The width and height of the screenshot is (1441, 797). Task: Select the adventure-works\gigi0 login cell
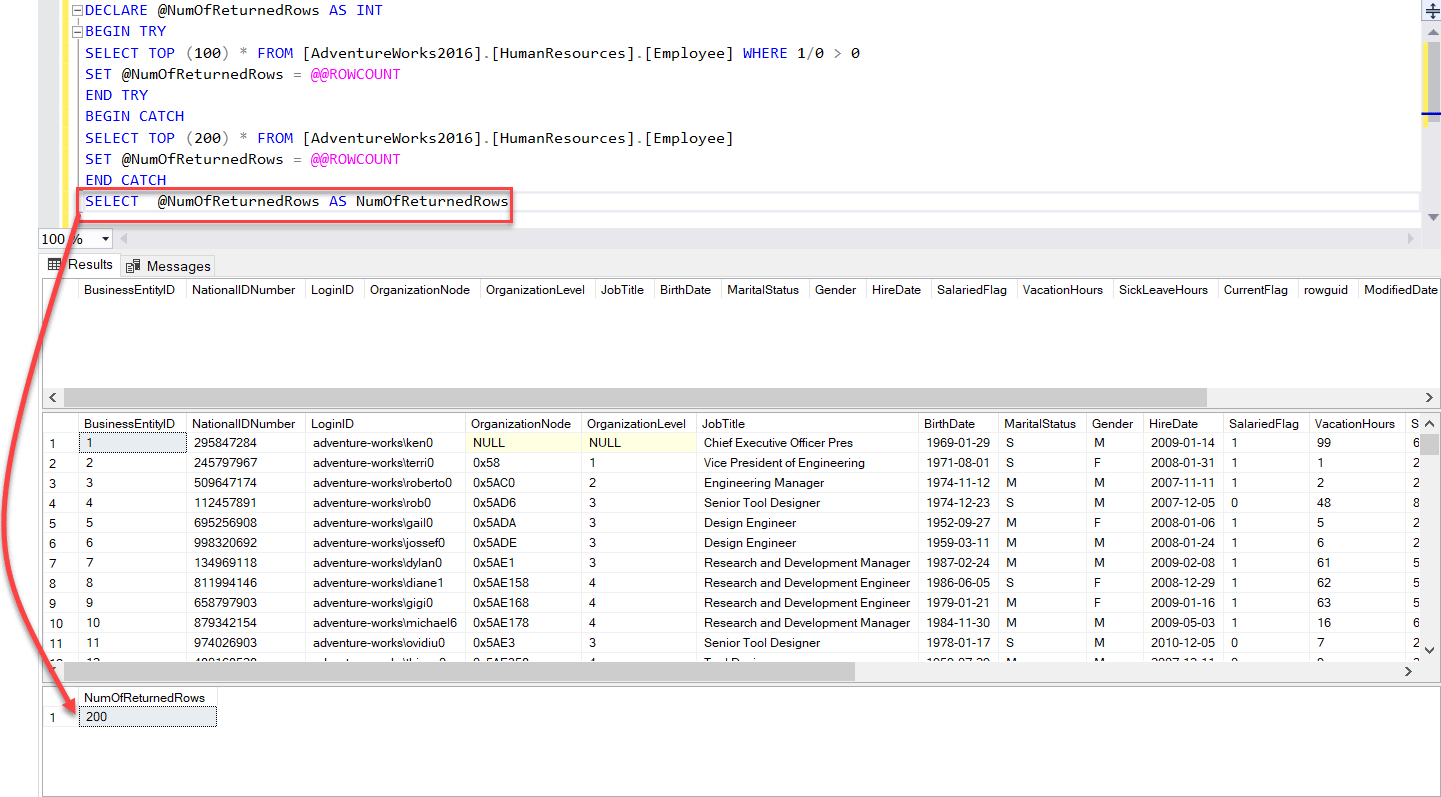(x=385, y=603)
